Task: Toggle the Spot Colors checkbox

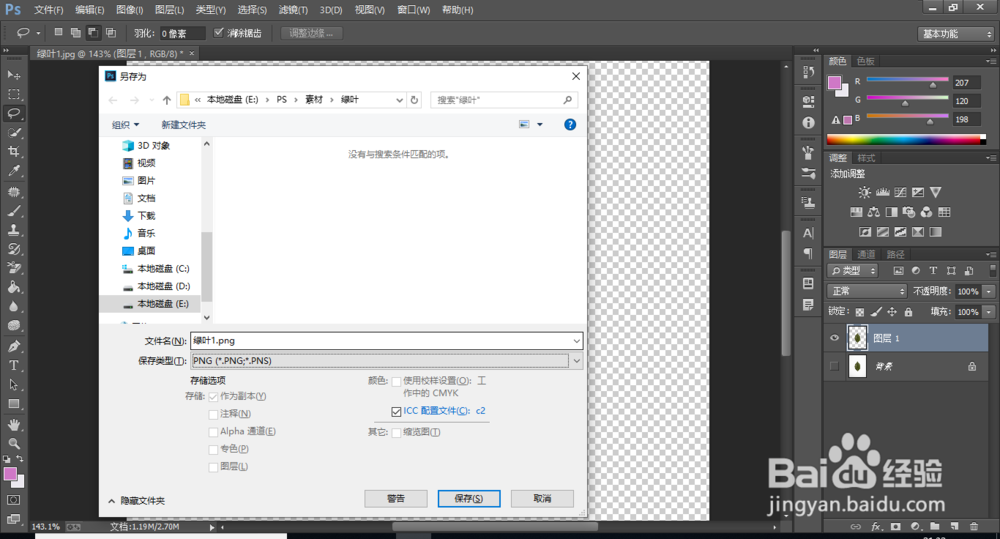Action: [213, 450]
